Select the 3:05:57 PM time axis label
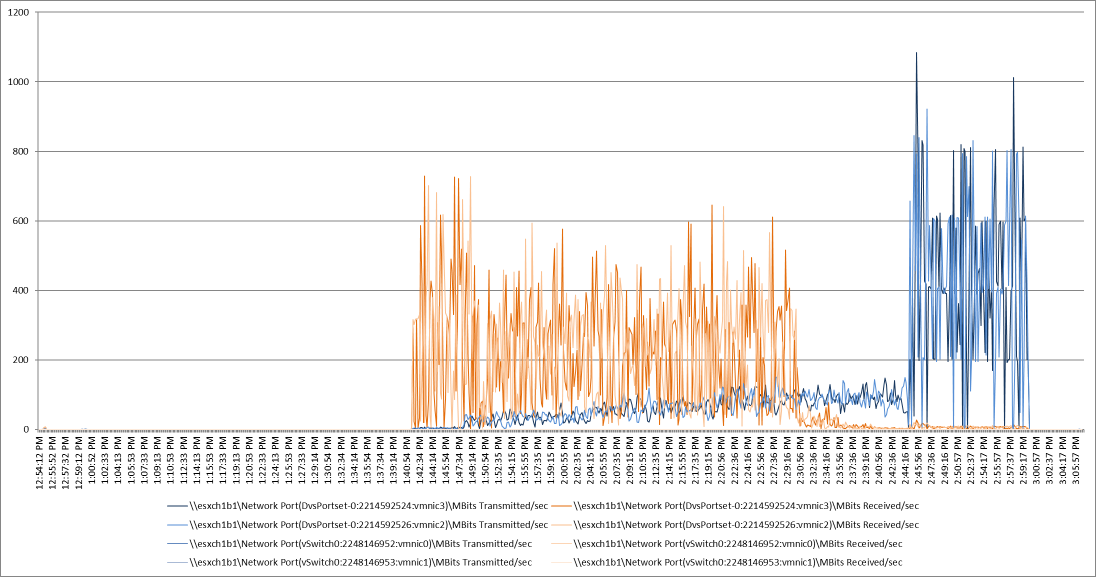 tap(1076, 462)
